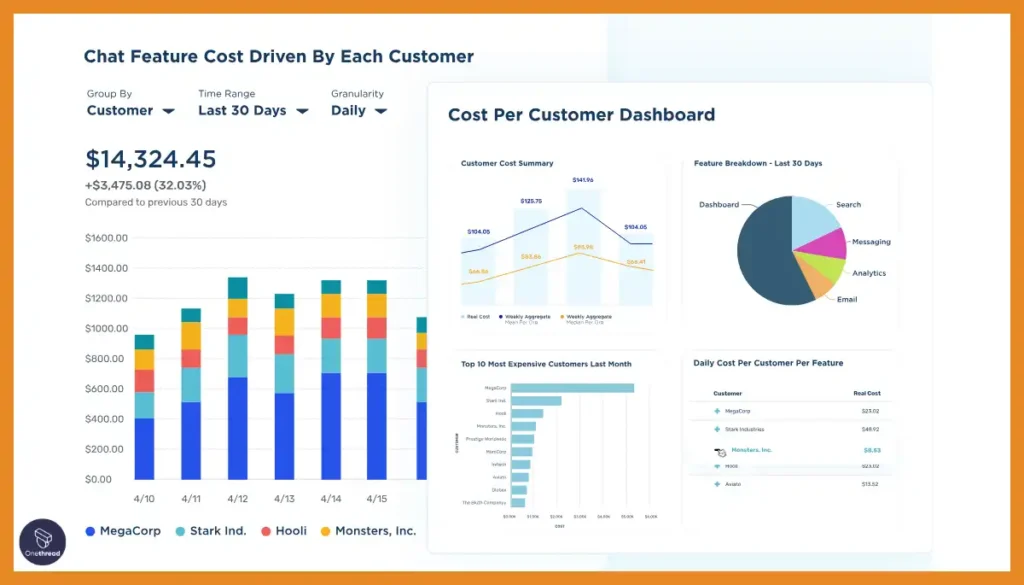Click the $23.02 cost value for MegaCorp
The width and height of the screenshot is (1024, 585).
(x=870, y=411)
